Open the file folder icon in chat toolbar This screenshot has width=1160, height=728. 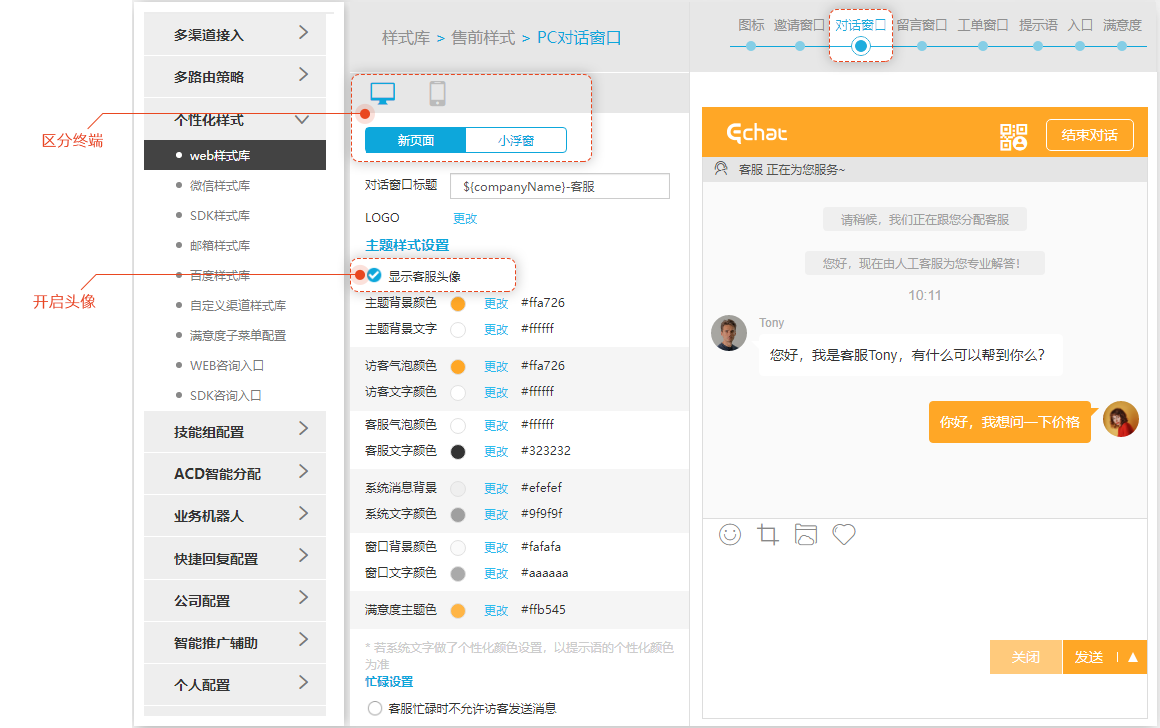point(806,535)
